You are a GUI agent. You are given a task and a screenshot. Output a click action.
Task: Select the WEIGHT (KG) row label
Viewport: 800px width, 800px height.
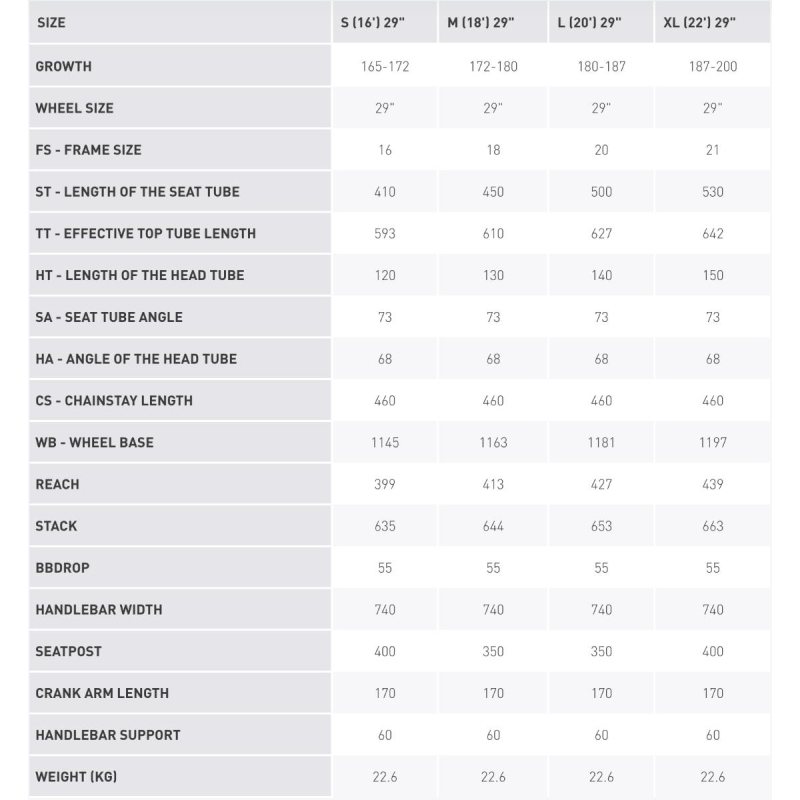[76, 777]
